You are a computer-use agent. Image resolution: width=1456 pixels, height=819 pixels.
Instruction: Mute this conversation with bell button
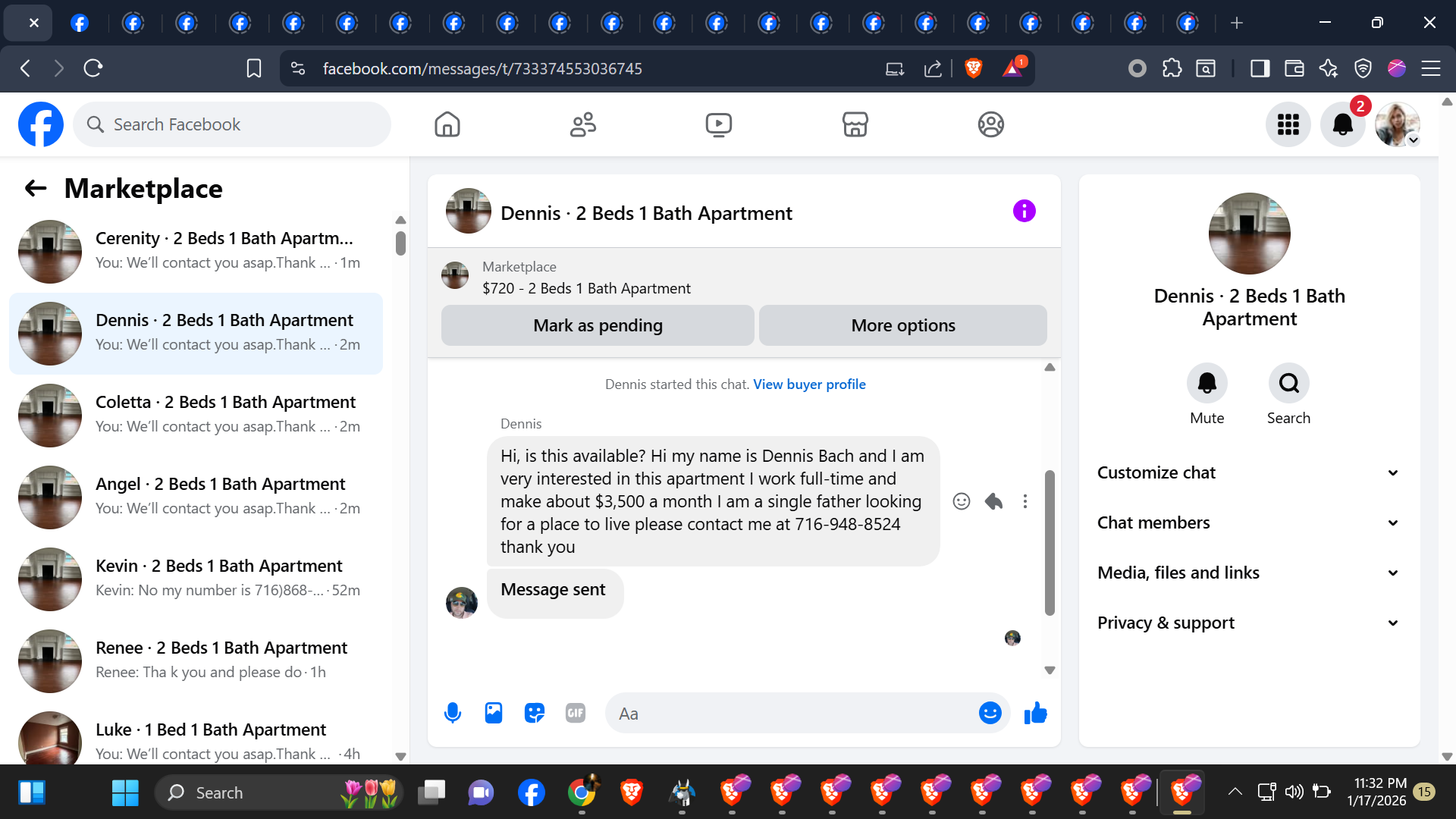coord(1207,384)
